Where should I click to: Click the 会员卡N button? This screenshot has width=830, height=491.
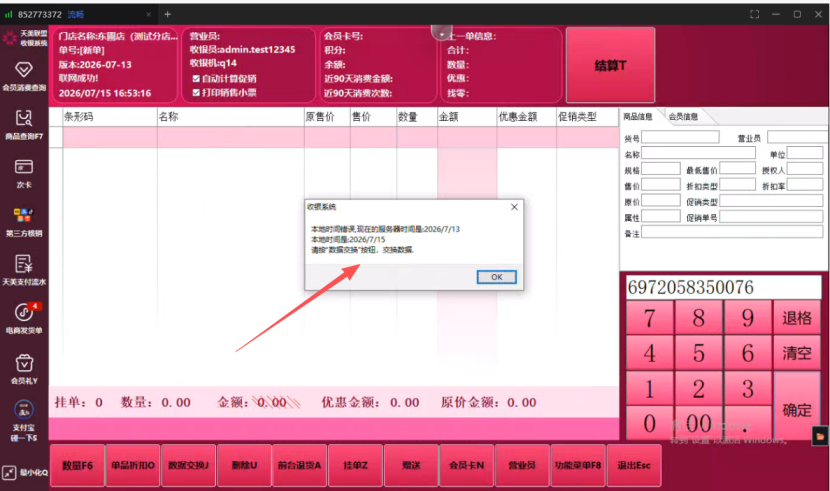(x=466, y=465)
